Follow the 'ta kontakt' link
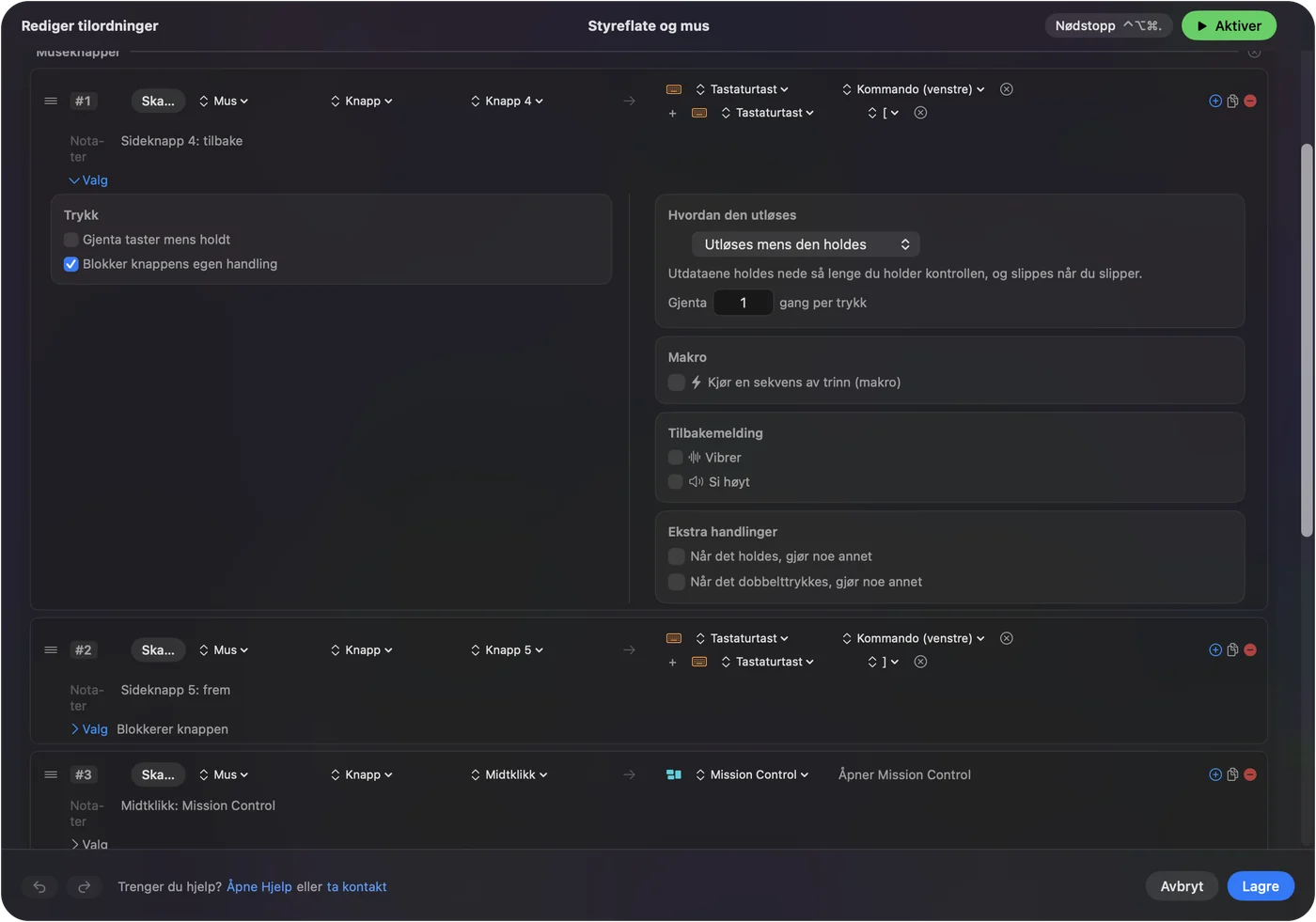Screen dimensions: 1316x922 coord(356,886)
